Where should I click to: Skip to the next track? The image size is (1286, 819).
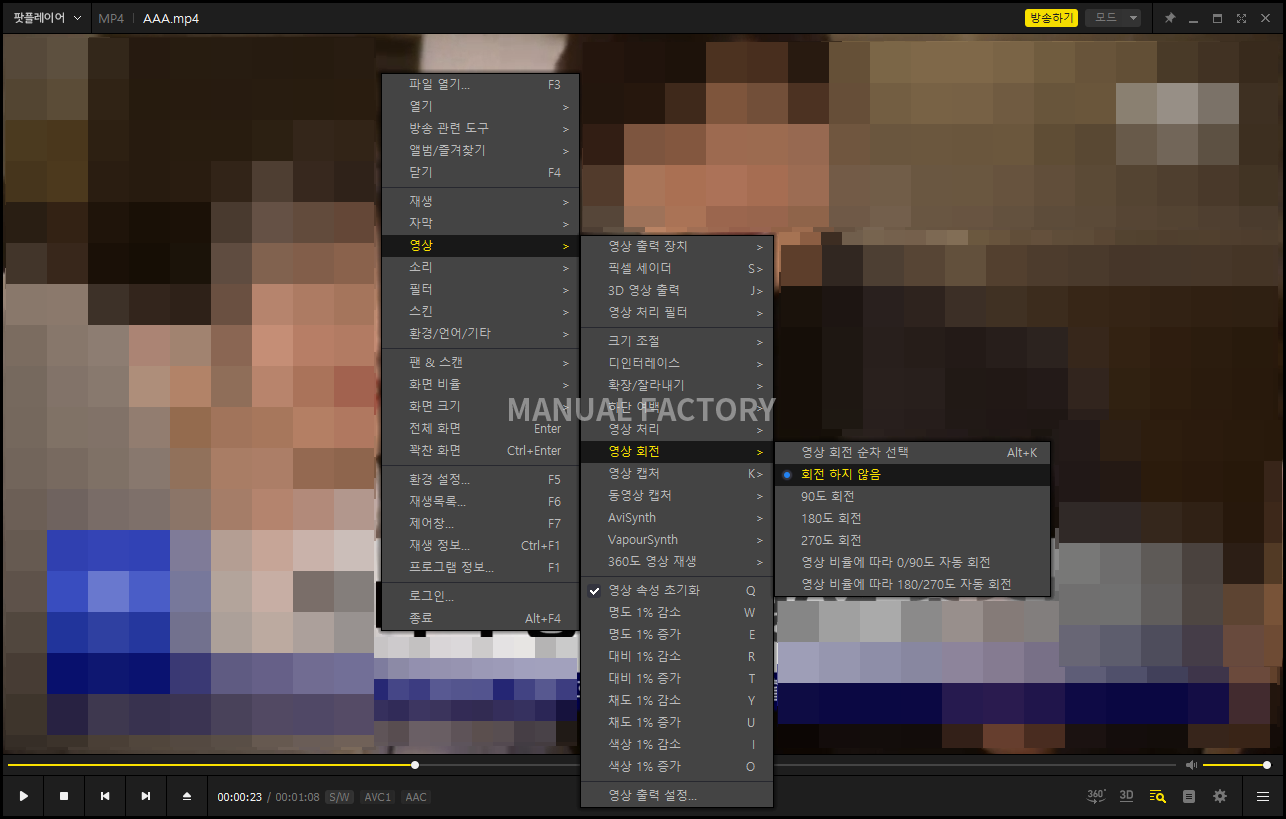(x=146, y=796)
